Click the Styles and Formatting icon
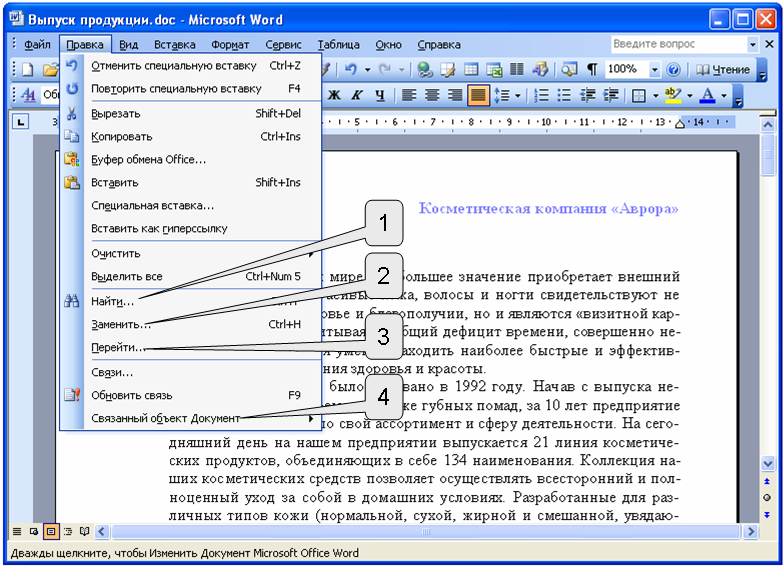784x566 pixels. coord(28,95)
